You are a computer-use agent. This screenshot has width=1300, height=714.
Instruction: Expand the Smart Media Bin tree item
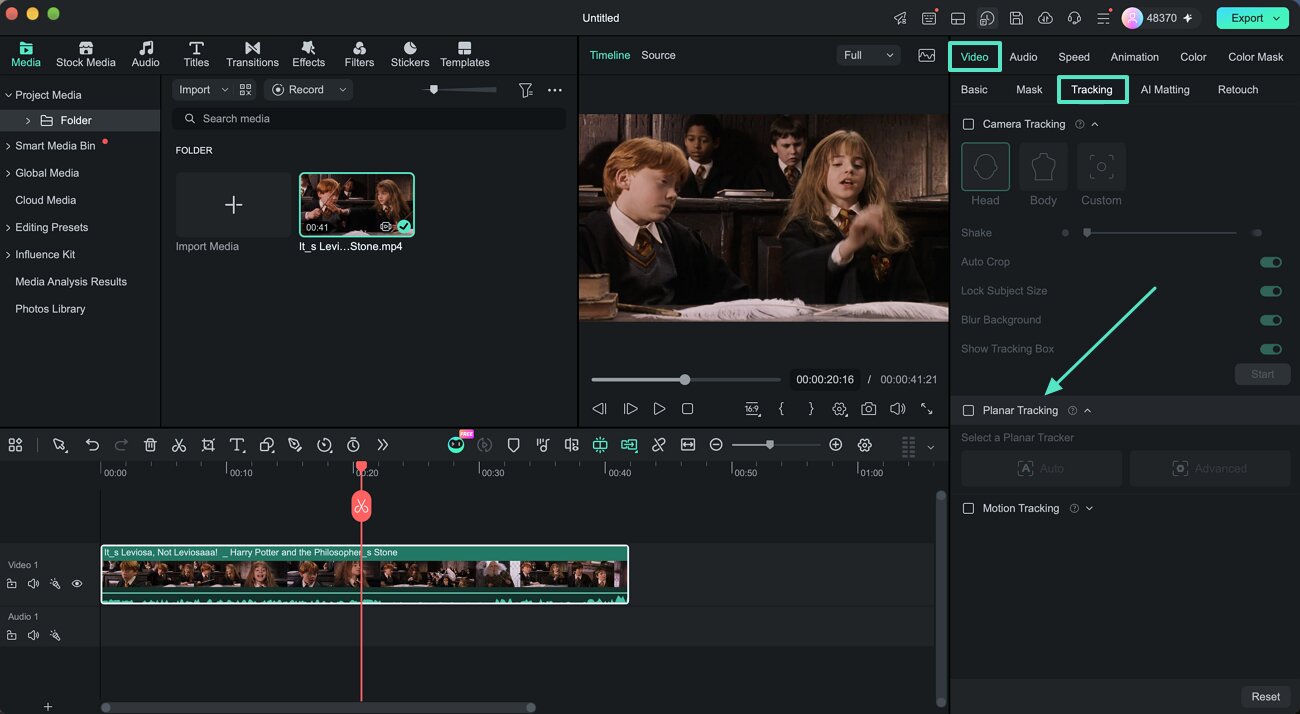(8, 146)
